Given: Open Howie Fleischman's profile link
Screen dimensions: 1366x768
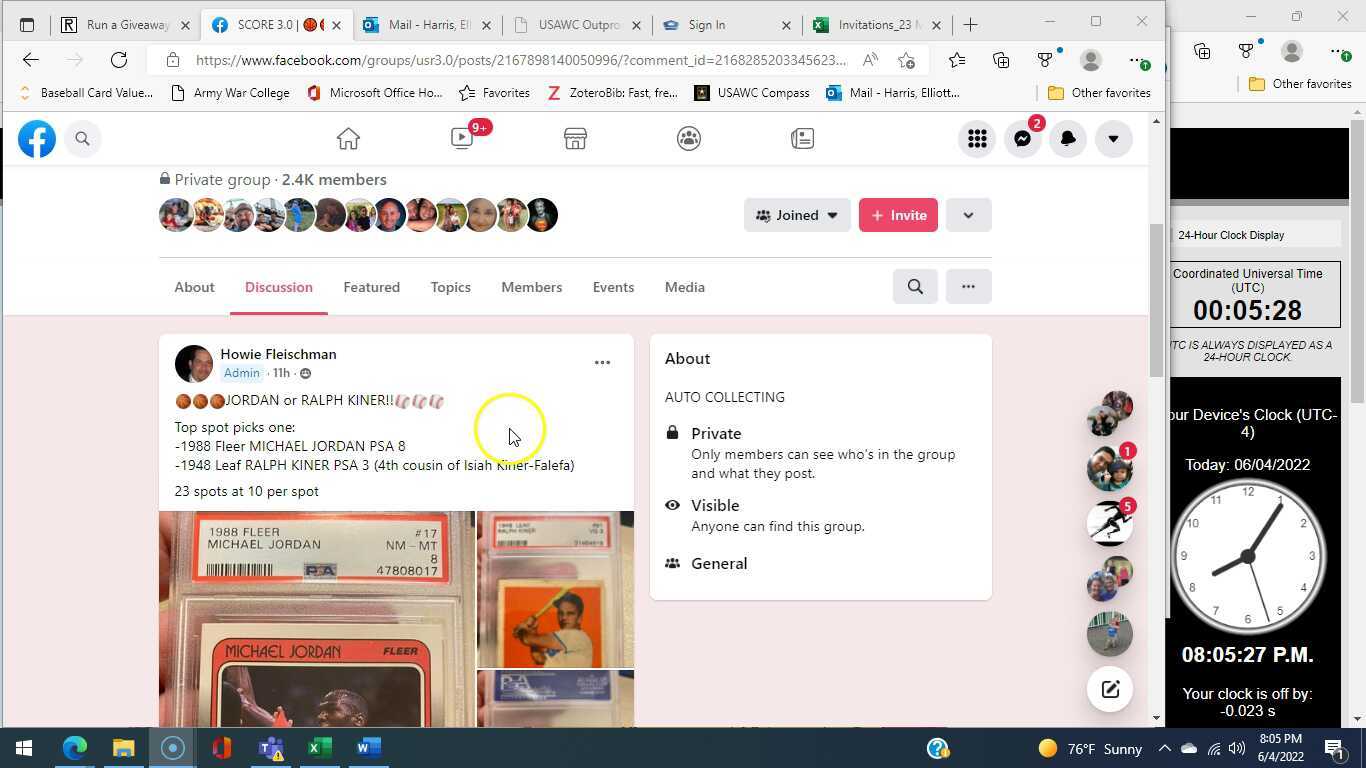Looking at the screenshot, I should point(278,354).
